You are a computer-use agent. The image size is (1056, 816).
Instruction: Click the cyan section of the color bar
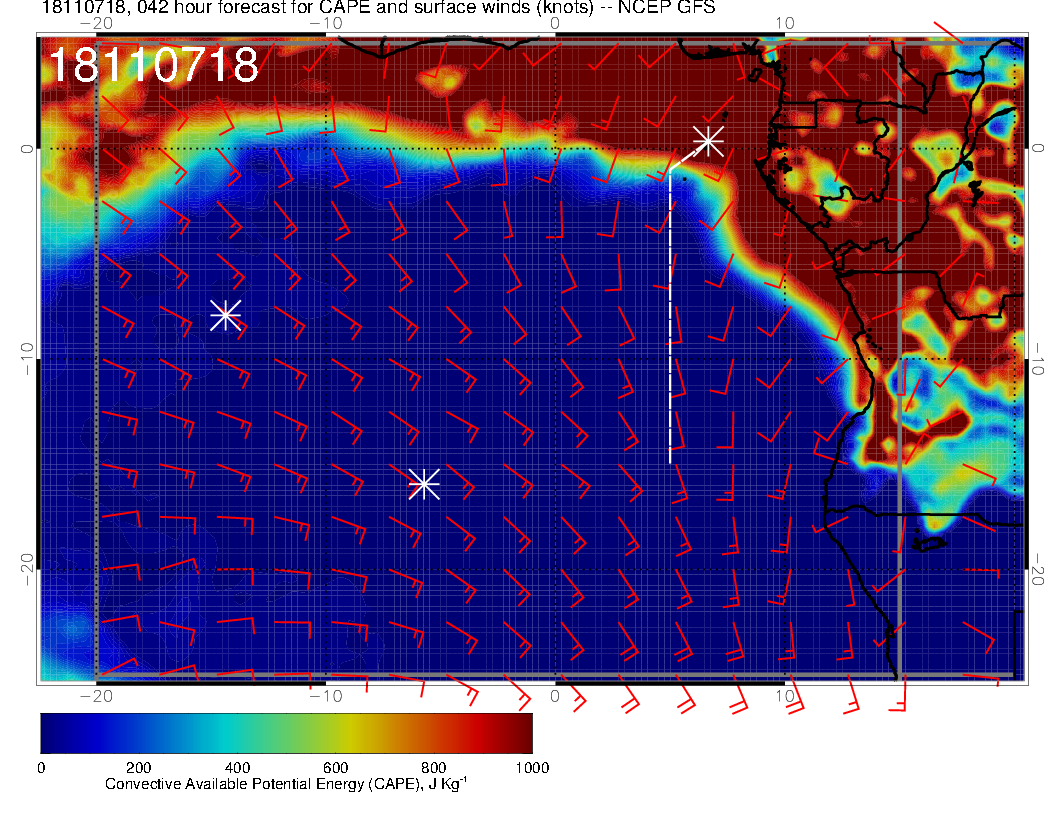226,733
